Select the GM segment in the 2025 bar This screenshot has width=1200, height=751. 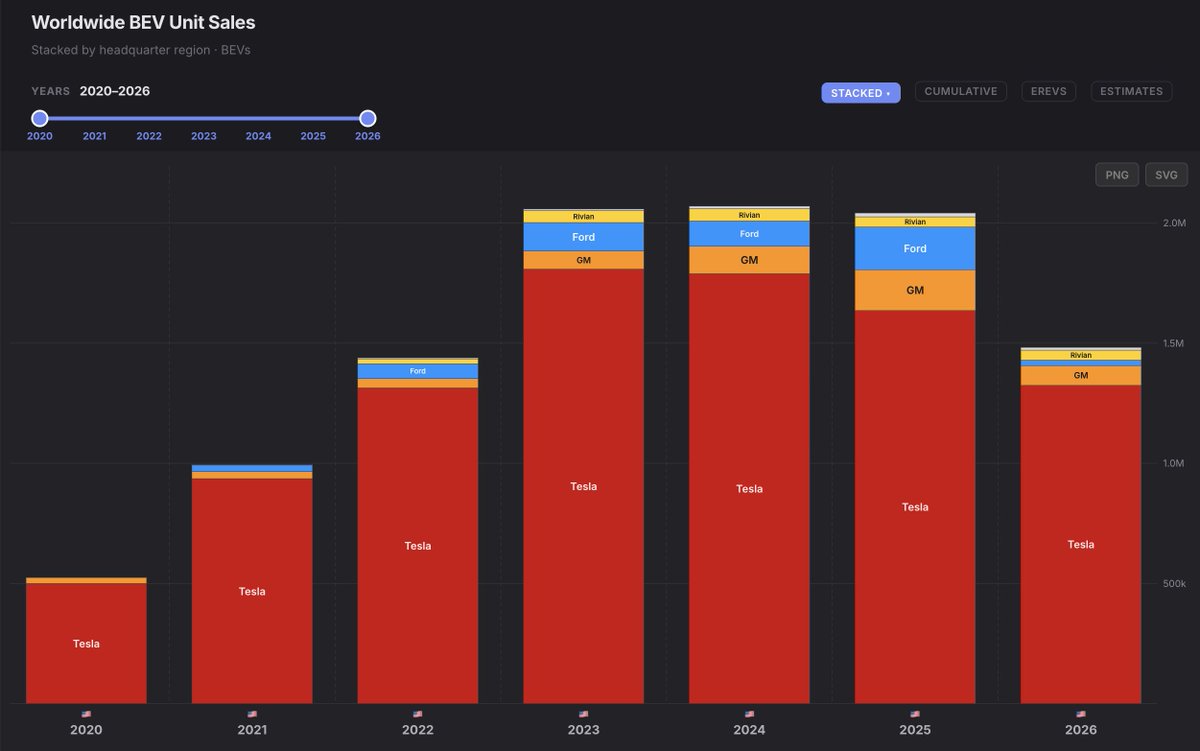tap(915, 290)
